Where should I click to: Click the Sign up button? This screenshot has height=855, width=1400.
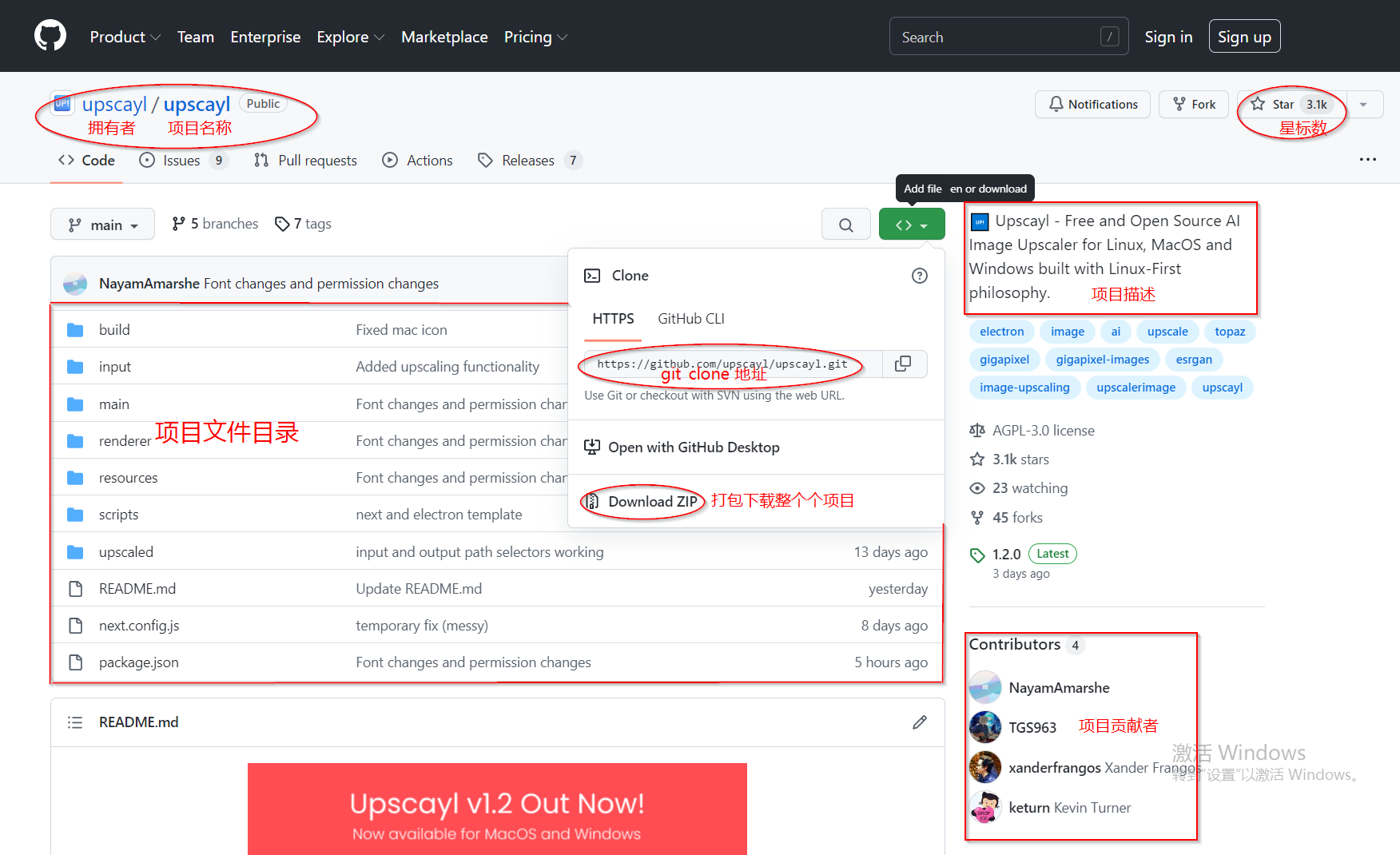(x=1243, y=37)
